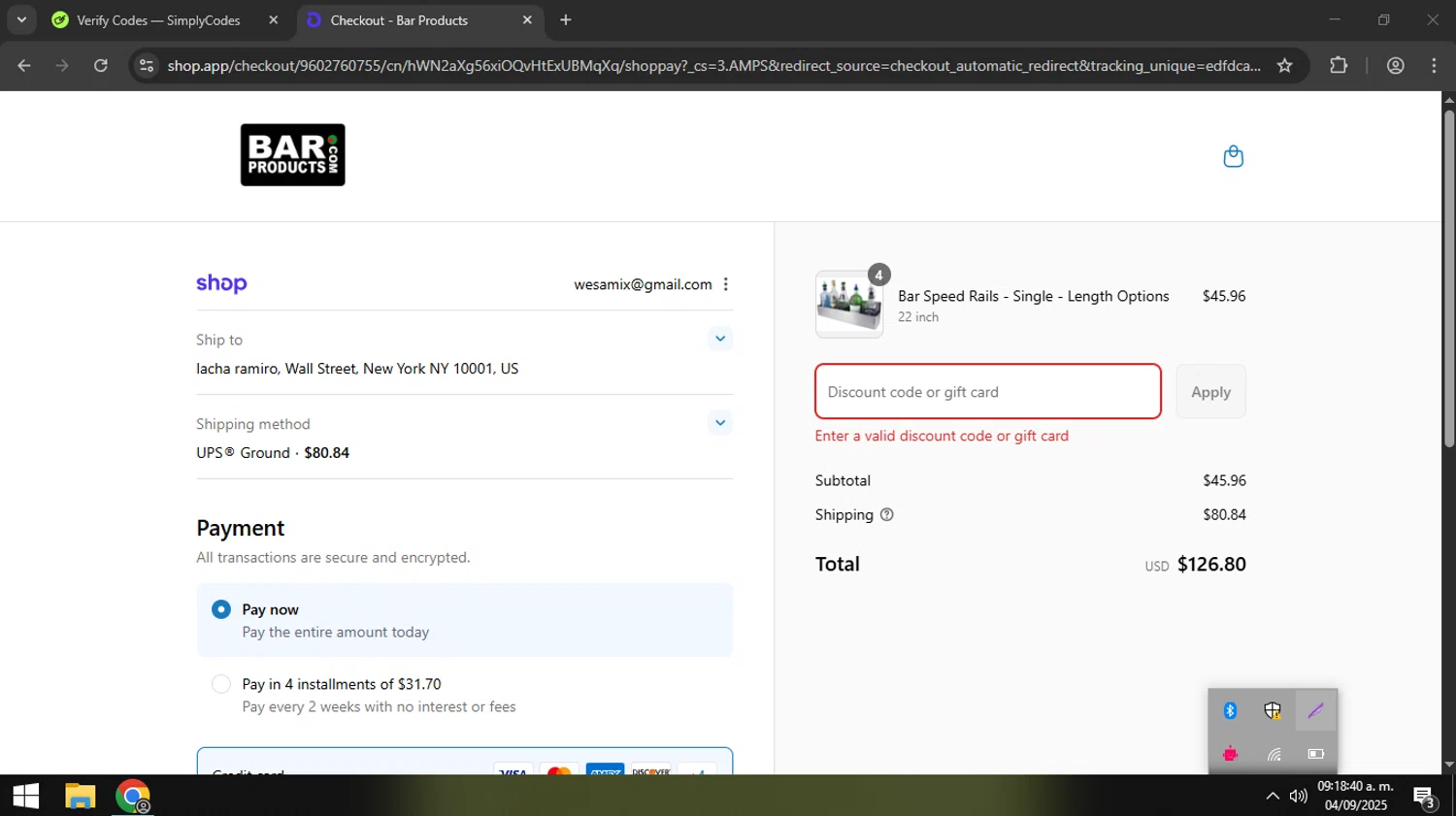Expand Ship to address dropdown
Image resolution: width=1456 pixels, height=816 pixels.
[719, 339]
